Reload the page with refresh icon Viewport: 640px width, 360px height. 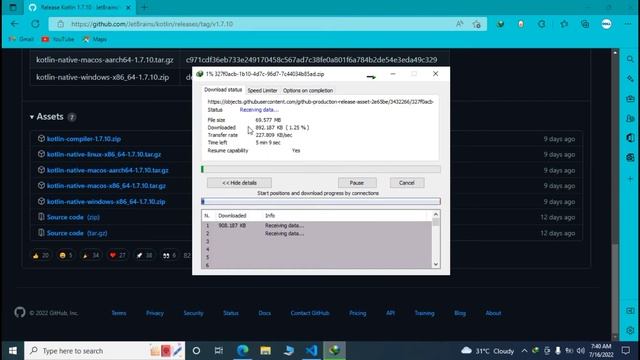tap(36, 24)
